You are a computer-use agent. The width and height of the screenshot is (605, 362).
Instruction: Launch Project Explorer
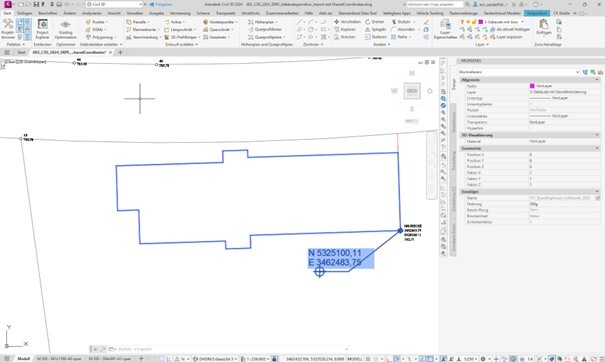(42, 29)
